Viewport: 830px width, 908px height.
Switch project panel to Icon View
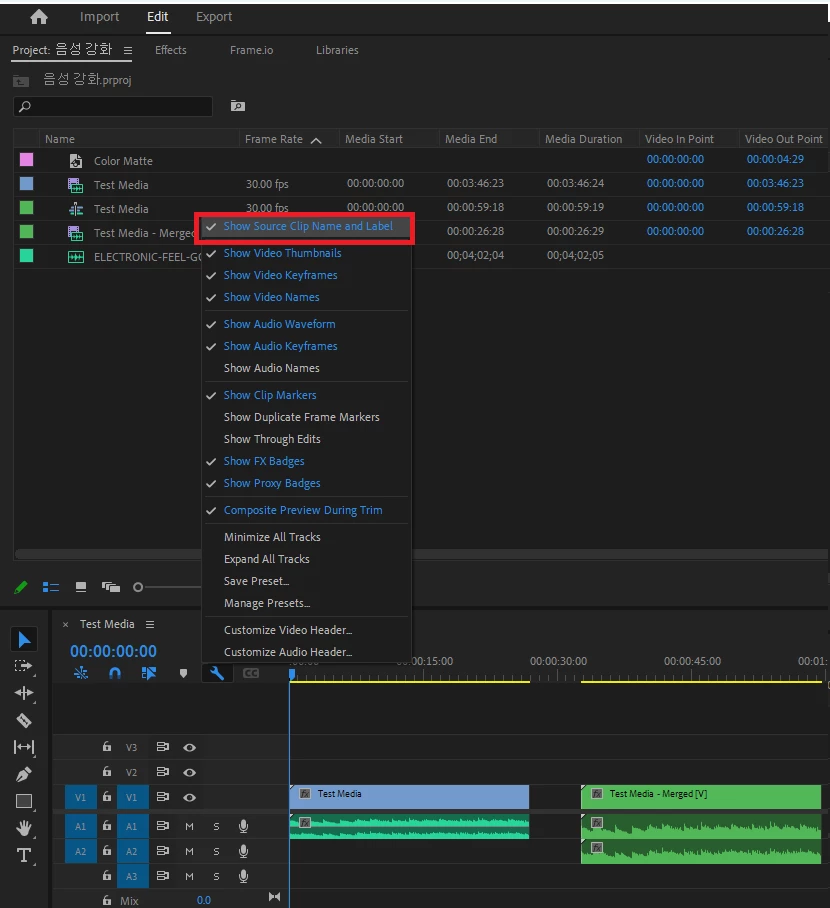point(81,587)
